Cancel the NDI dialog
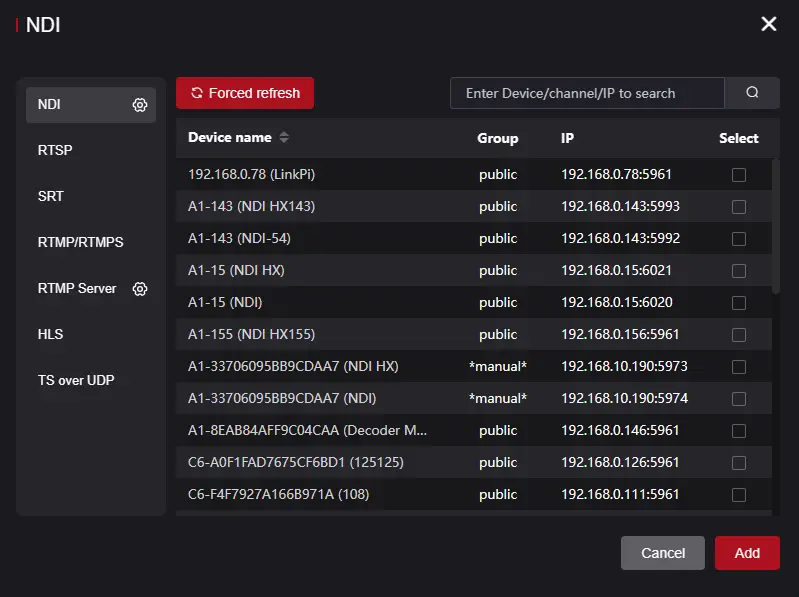799x597 pixels. pos(663,553)
